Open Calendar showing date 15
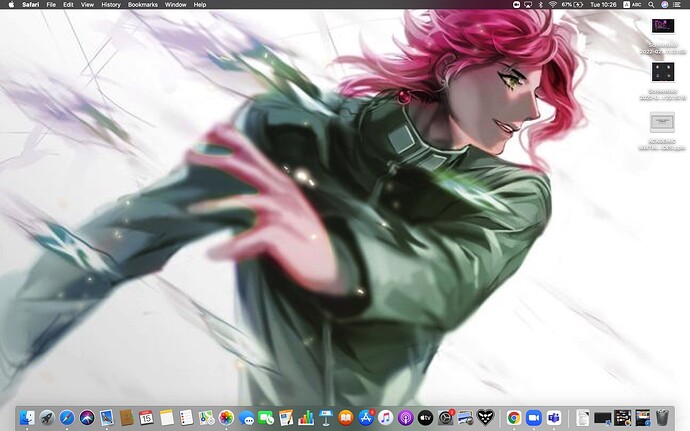The height and width of the screenshot is (431, 690). click(146, 417)
